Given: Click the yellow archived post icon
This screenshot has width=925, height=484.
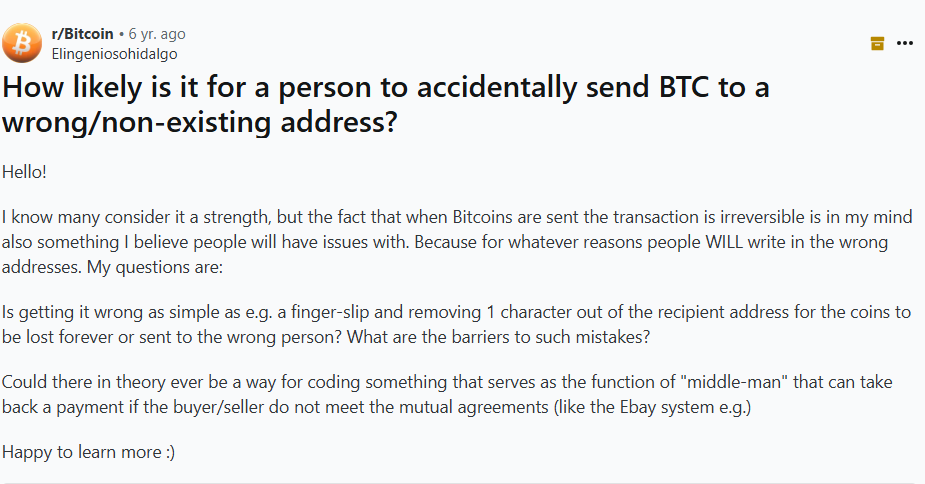Looking at the screenshot, I should coord(877,43).
